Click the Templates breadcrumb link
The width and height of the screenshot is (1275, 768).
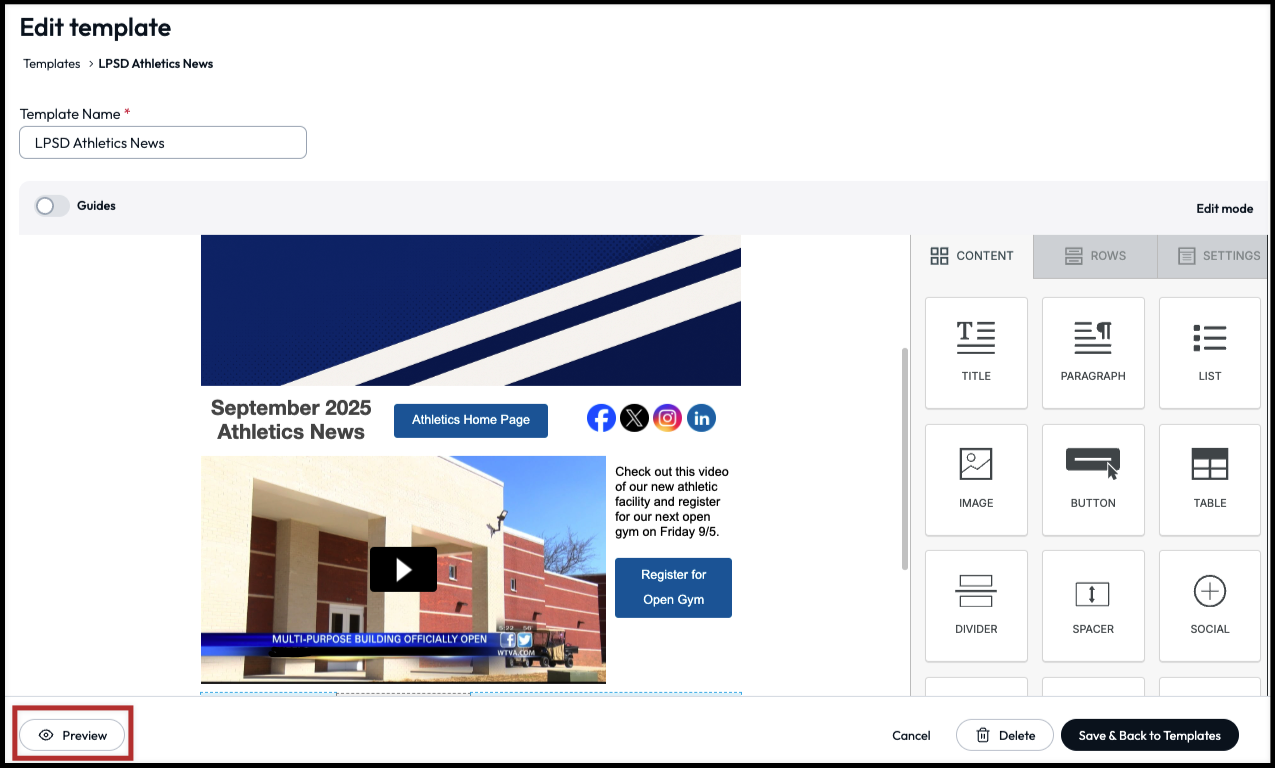(52, 64)
